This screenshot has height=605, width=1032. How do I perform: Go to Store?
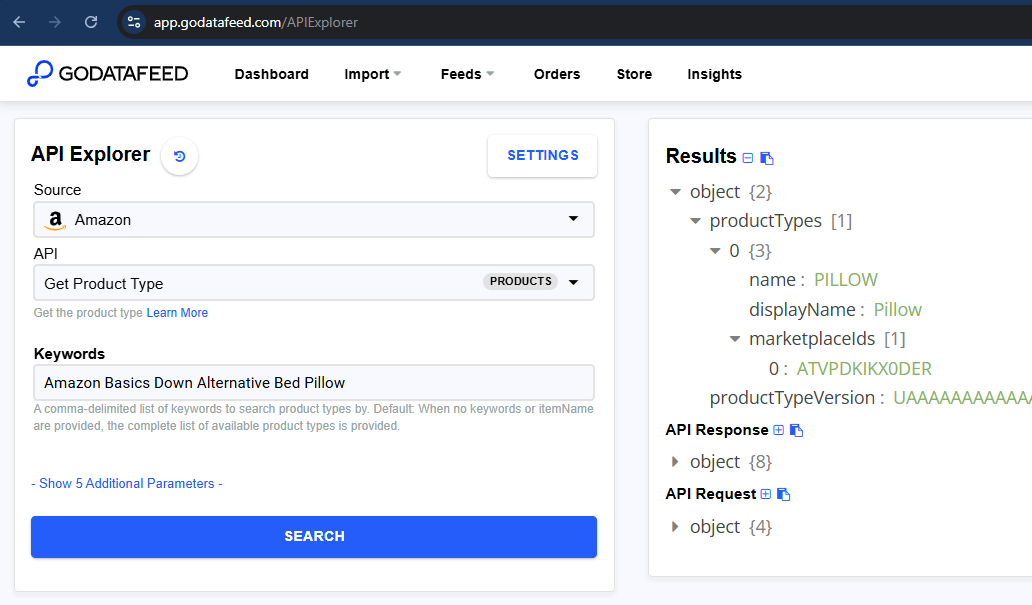pyautogui.click(x=634, y=74)
